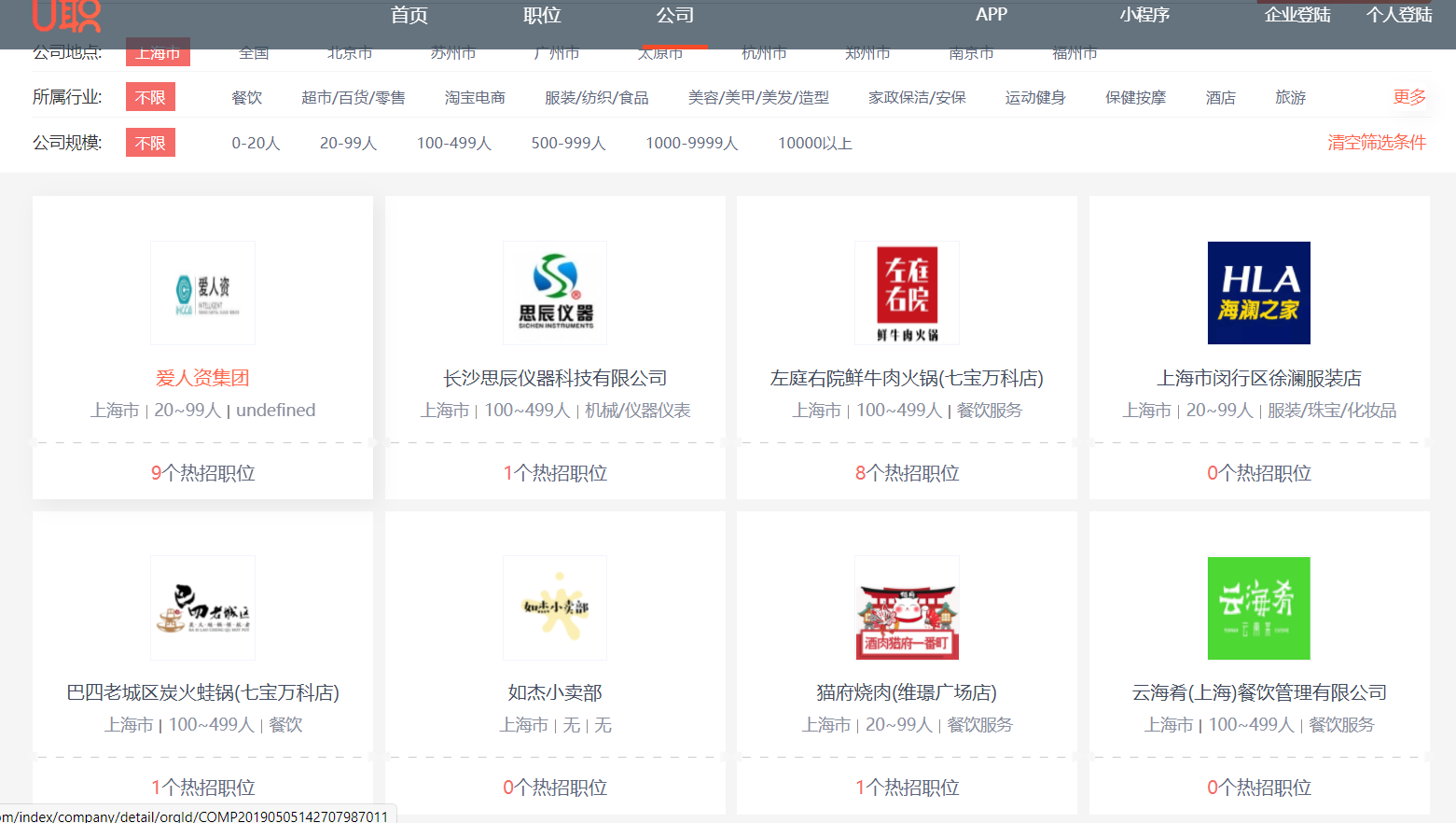Switch to the 职位 navigation tab

point(542,16)
